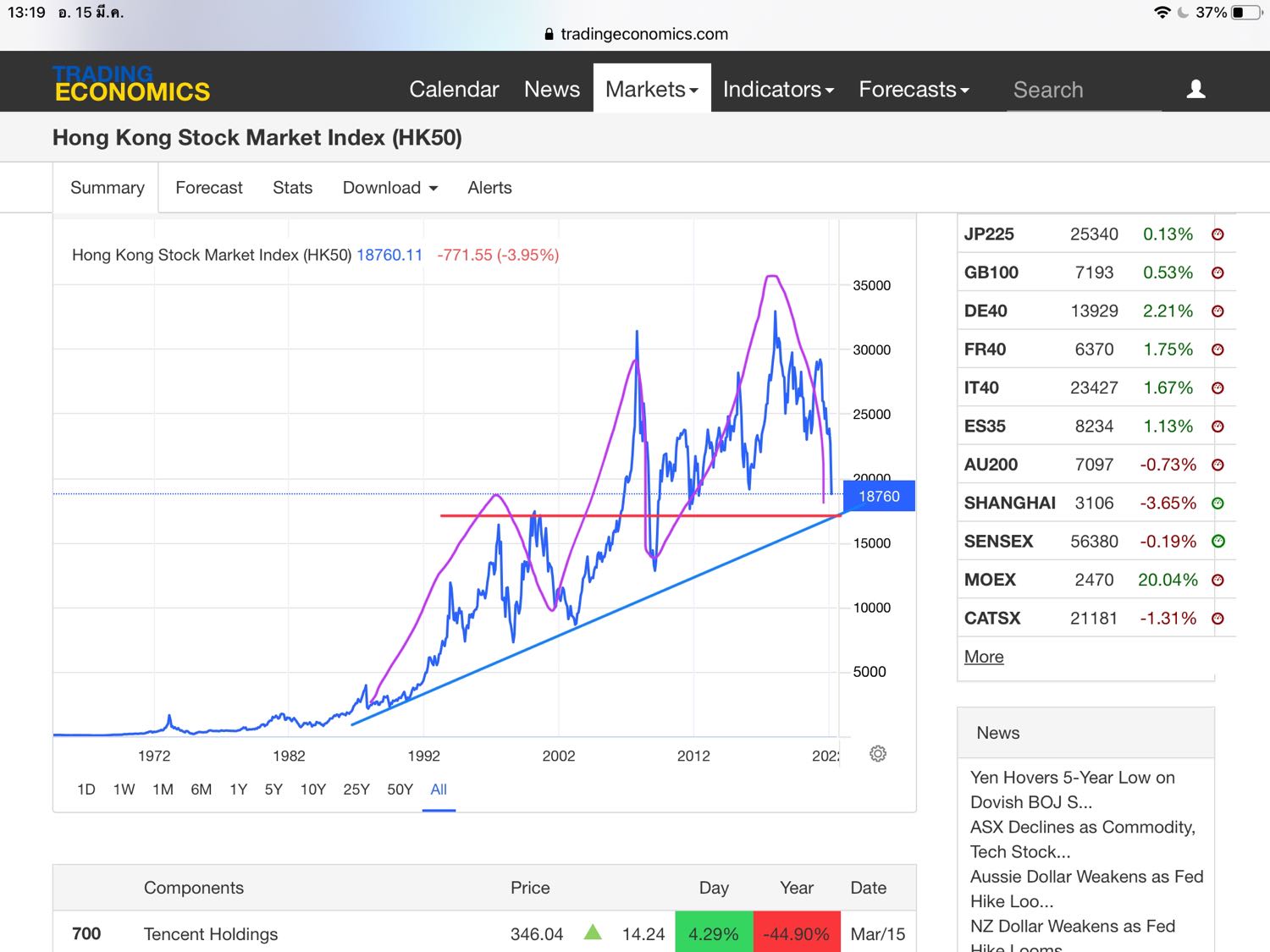Open chart settings gear icon
This screenshot has width=1270, height=952.
pyautogui.click(x=878, y=753)
